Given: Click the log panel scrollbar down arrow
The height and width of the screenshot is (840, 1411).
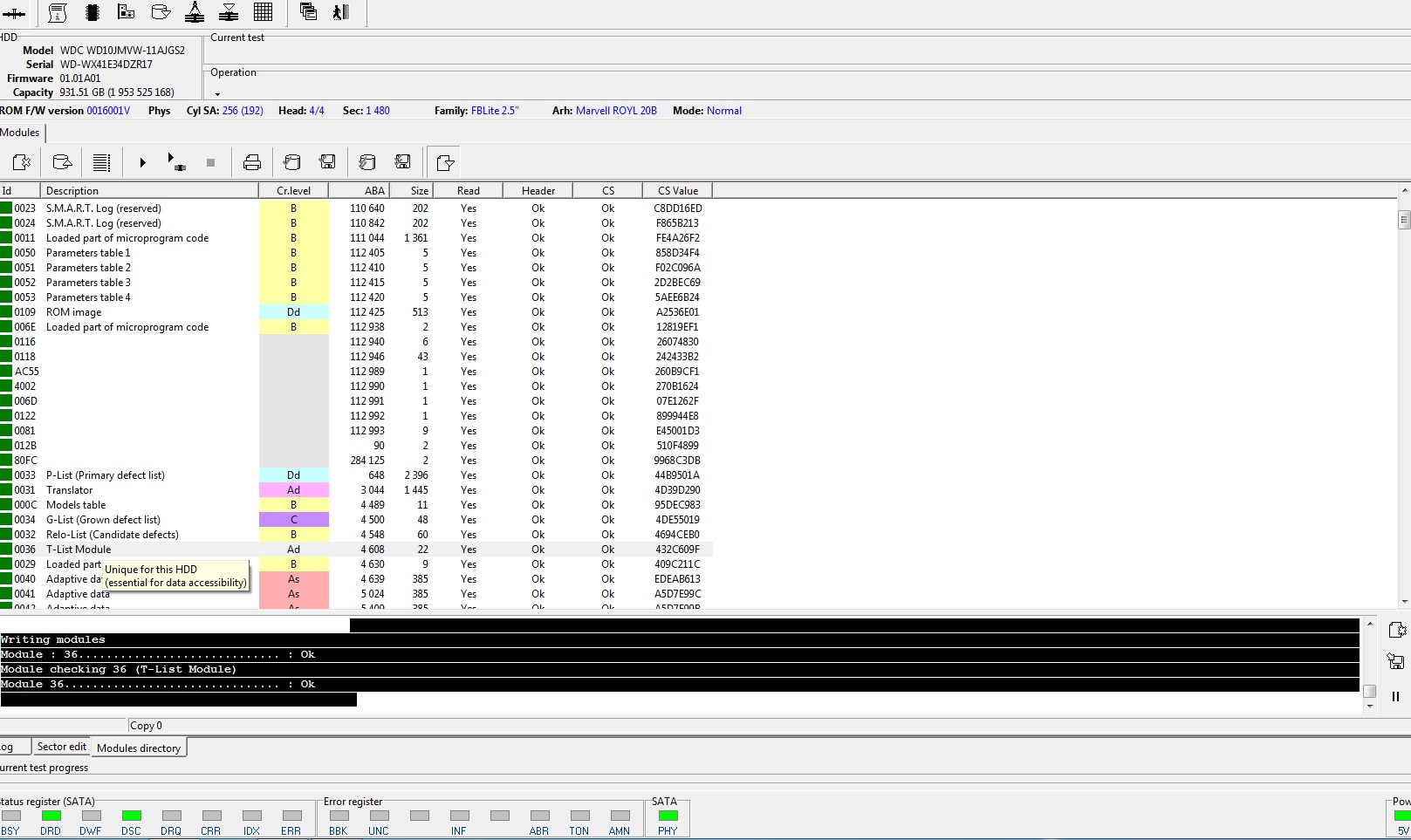Looking at the screenshot, I should click(1370, 707).
